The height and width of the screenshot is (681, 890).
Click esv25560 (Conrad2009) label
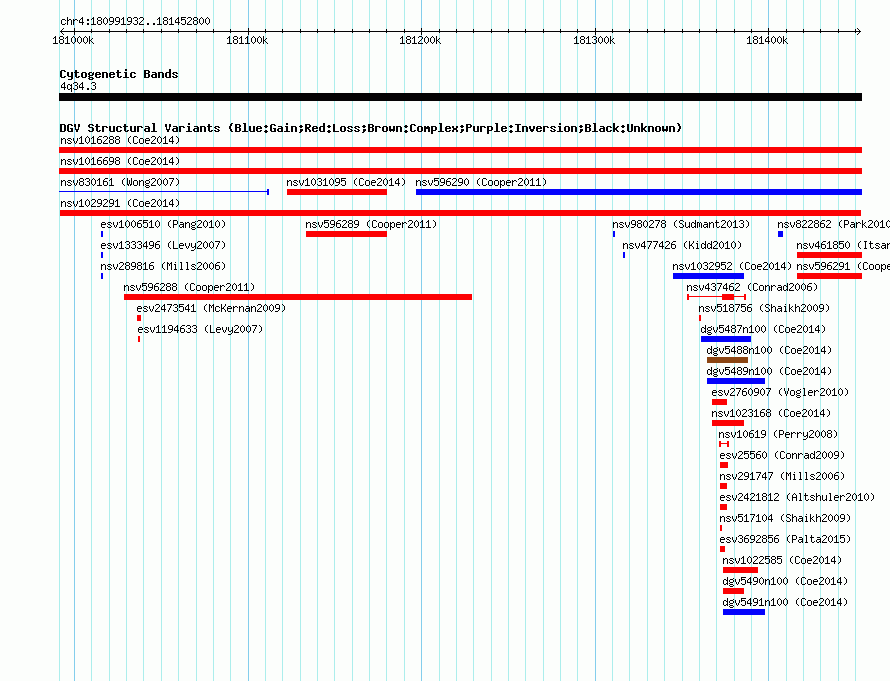pyautogui.click(x=782, y=455)
